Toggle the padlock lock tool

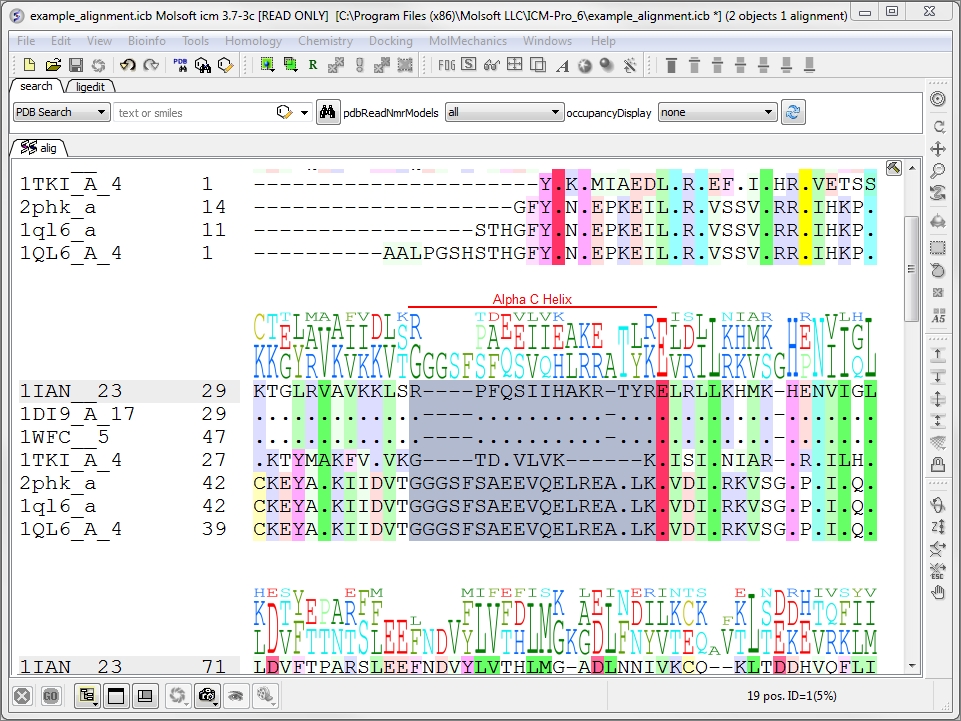tap(938, 464)
